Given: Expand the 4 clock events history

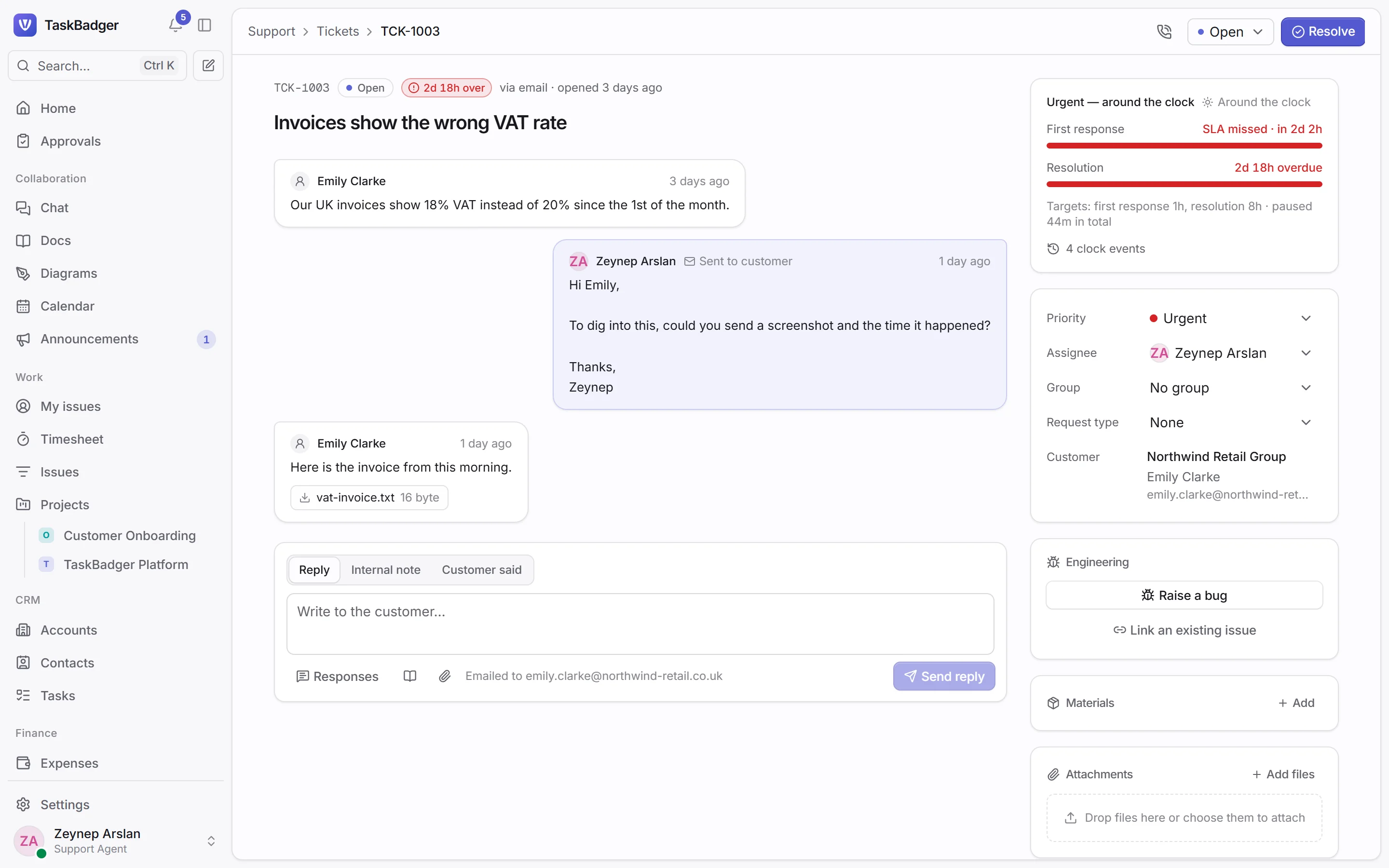Looking at the screenshot, I should 1096,248.
